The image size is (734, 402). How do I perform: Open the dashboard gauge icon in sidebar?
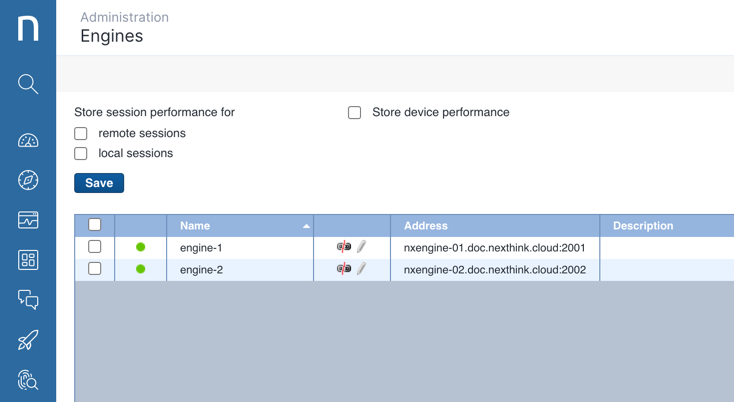28,141
